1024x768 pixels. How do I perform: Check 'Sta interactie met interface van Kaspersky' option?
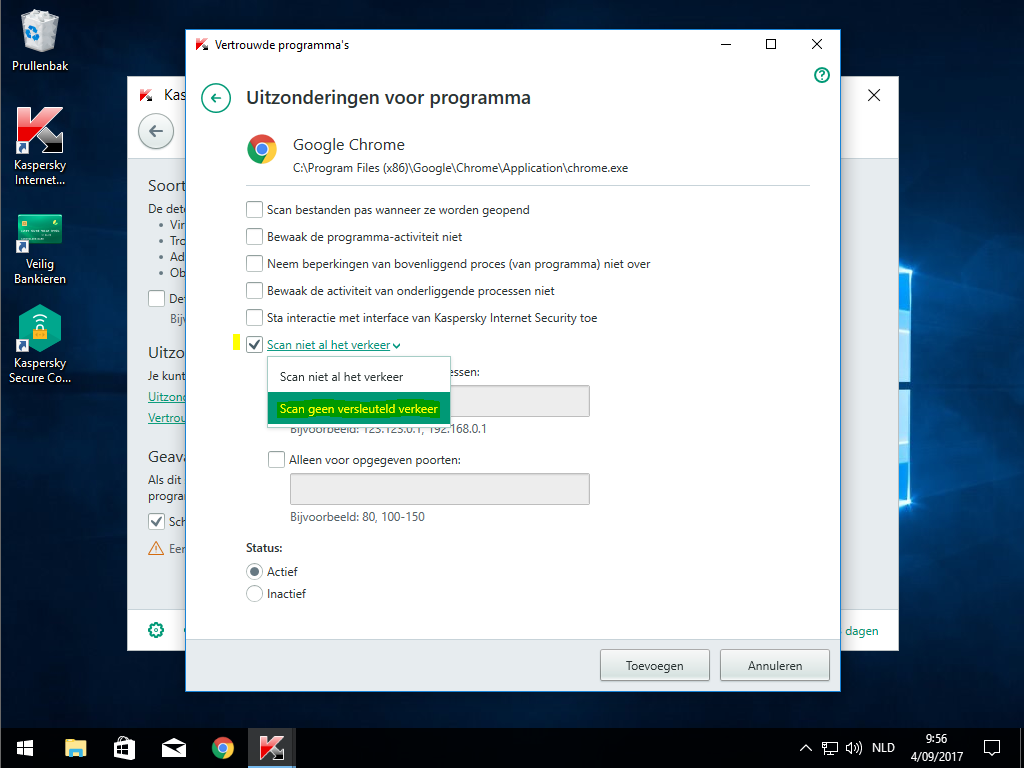pyautogui.click(x=255, y=318)
